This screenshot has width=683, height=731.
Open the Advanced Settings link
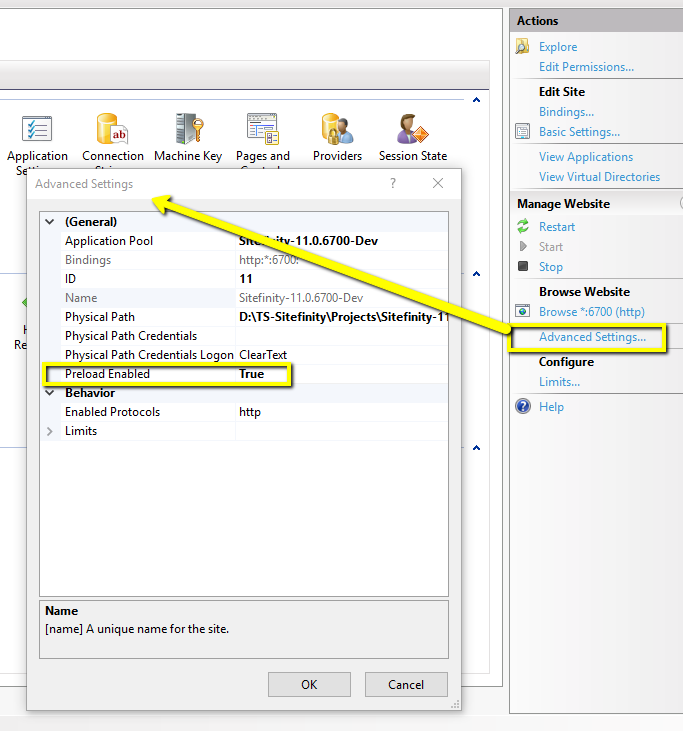pos(592,337)
